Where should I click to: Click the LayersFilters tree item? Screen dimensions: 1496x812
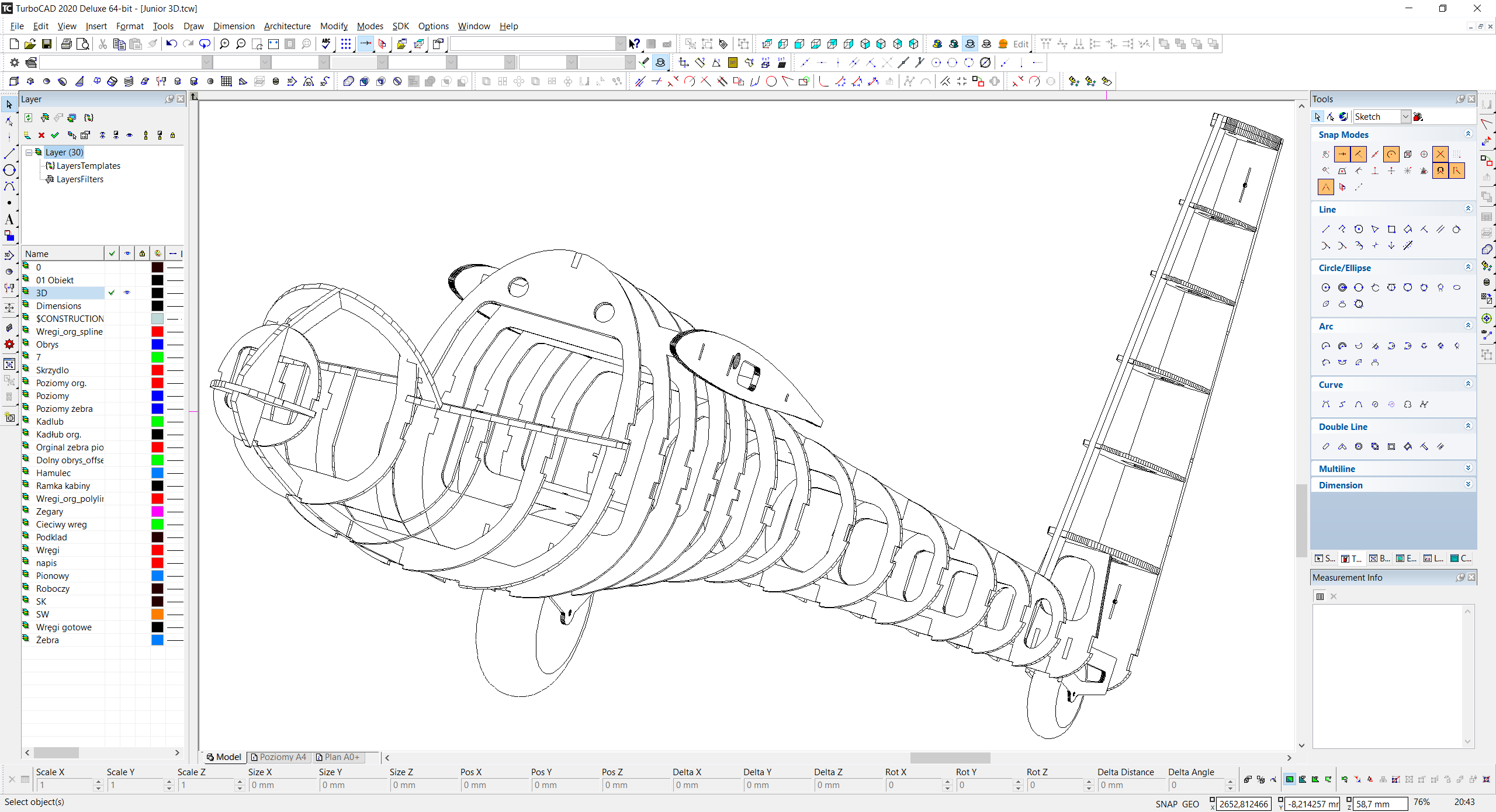pyautogui.click(x=79, y=179)
